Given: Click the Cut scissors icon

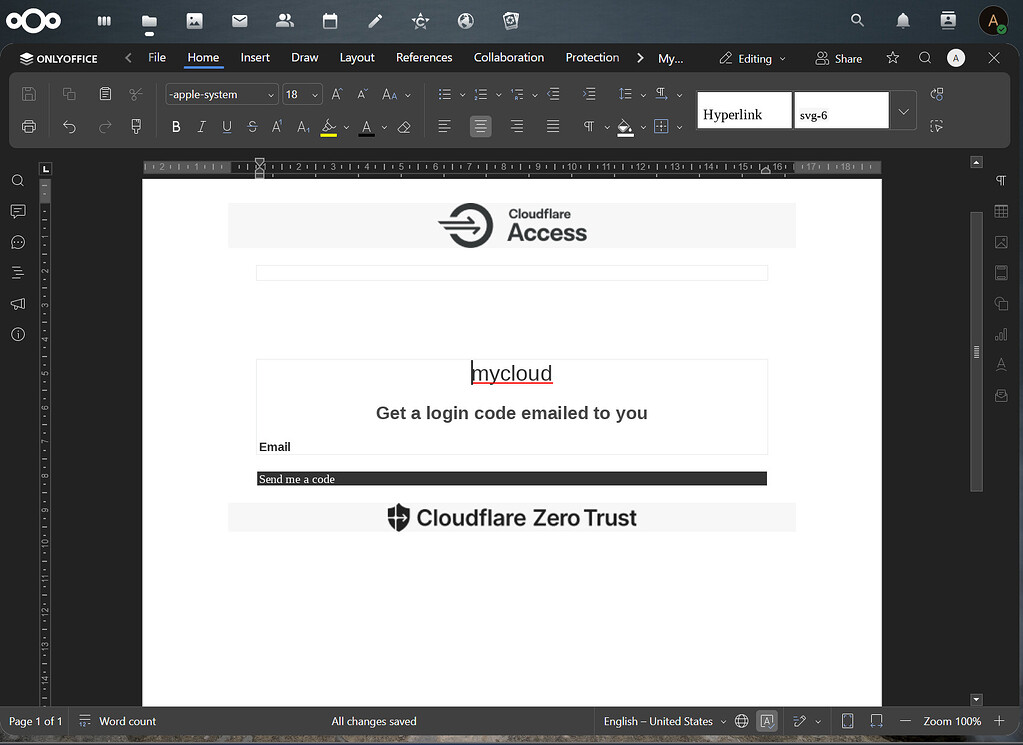Looking at the screenshot, I should [136, 94].
